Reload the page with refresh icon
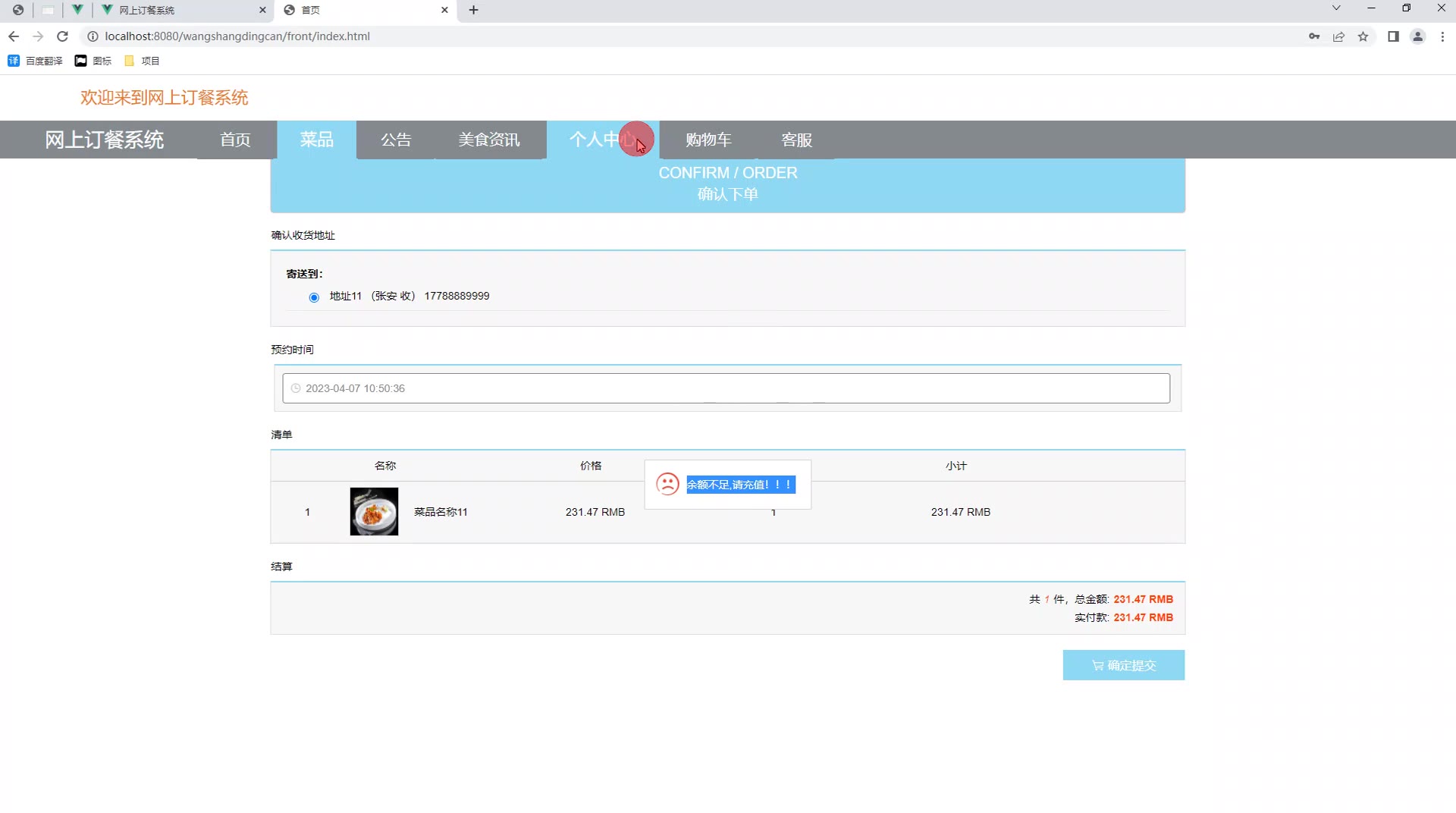This screenshot has width=1456, height=813. pyautogui.click(x=63, y=36)
